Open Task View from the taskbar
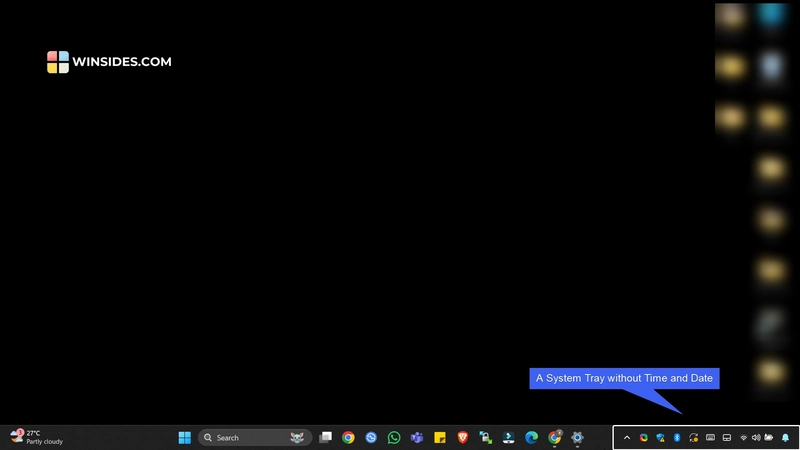Viewport: 800px width, 450px height. (x=325, y=437)
